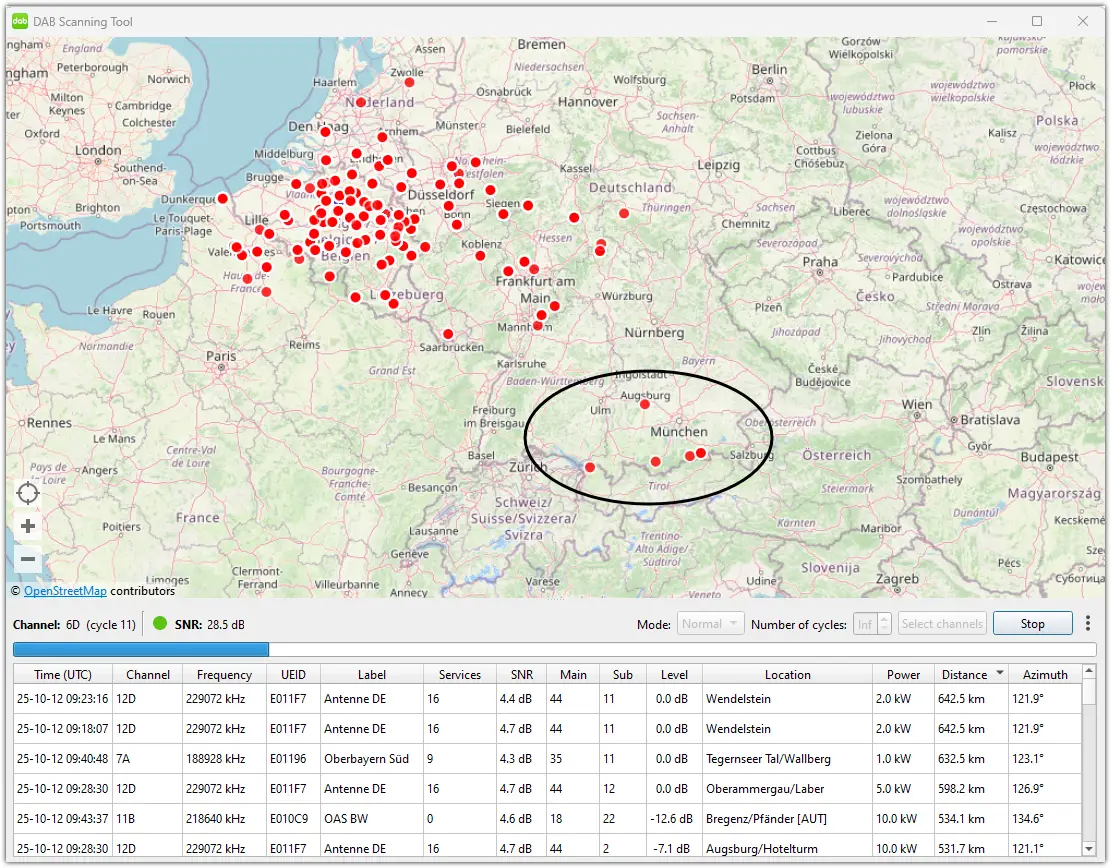Click the Time (UTC) column header
Screen dimensions: 1111x868
pyautogui.click(x=62, y=675)
